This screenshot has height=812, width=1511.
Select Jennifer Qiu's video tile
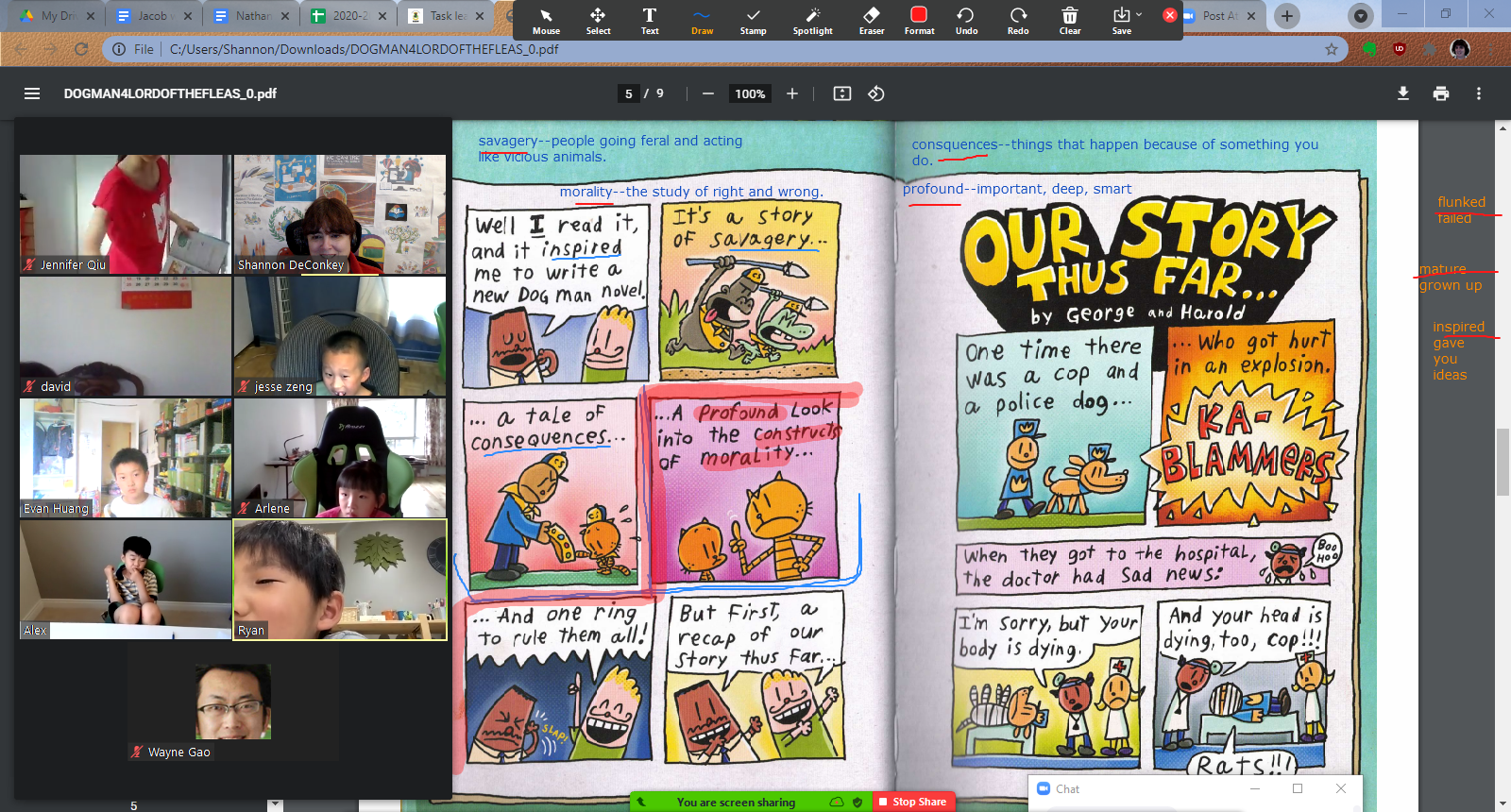tap(126, 214)
